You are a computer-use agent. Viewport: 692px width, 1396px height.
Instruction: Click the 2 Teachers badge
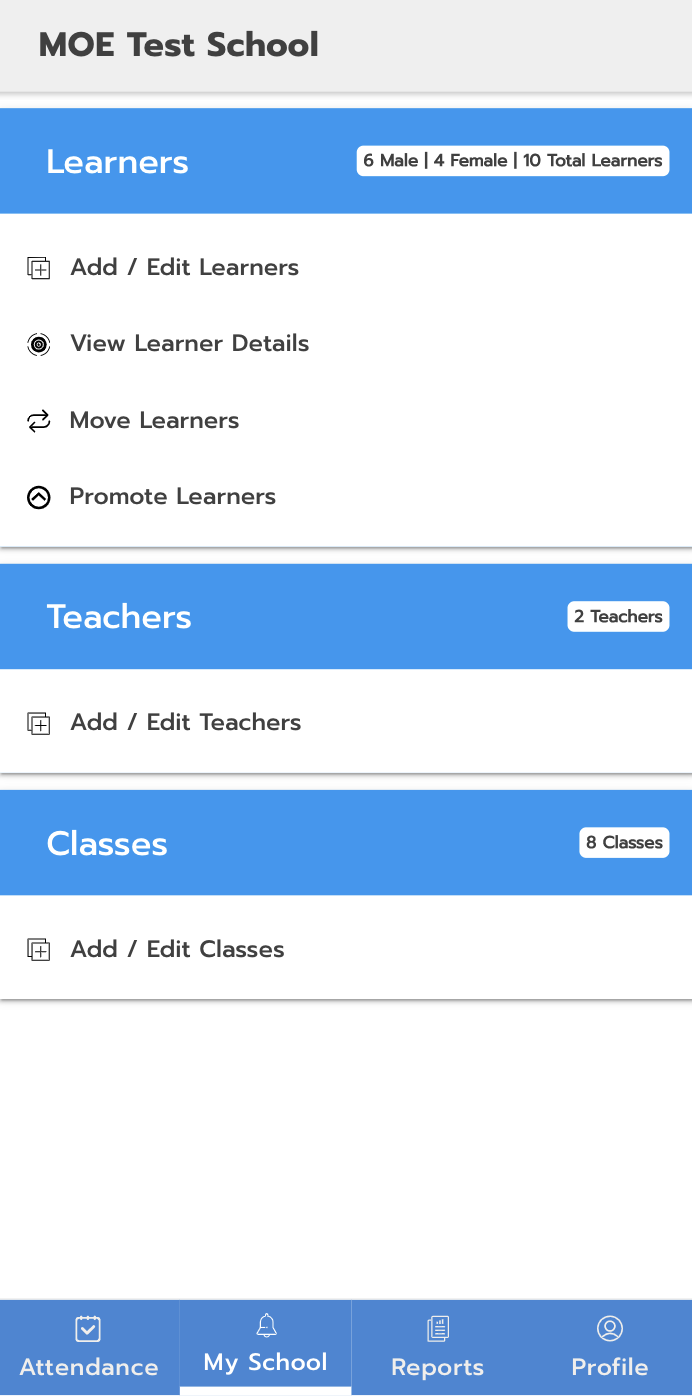point(618,617)
